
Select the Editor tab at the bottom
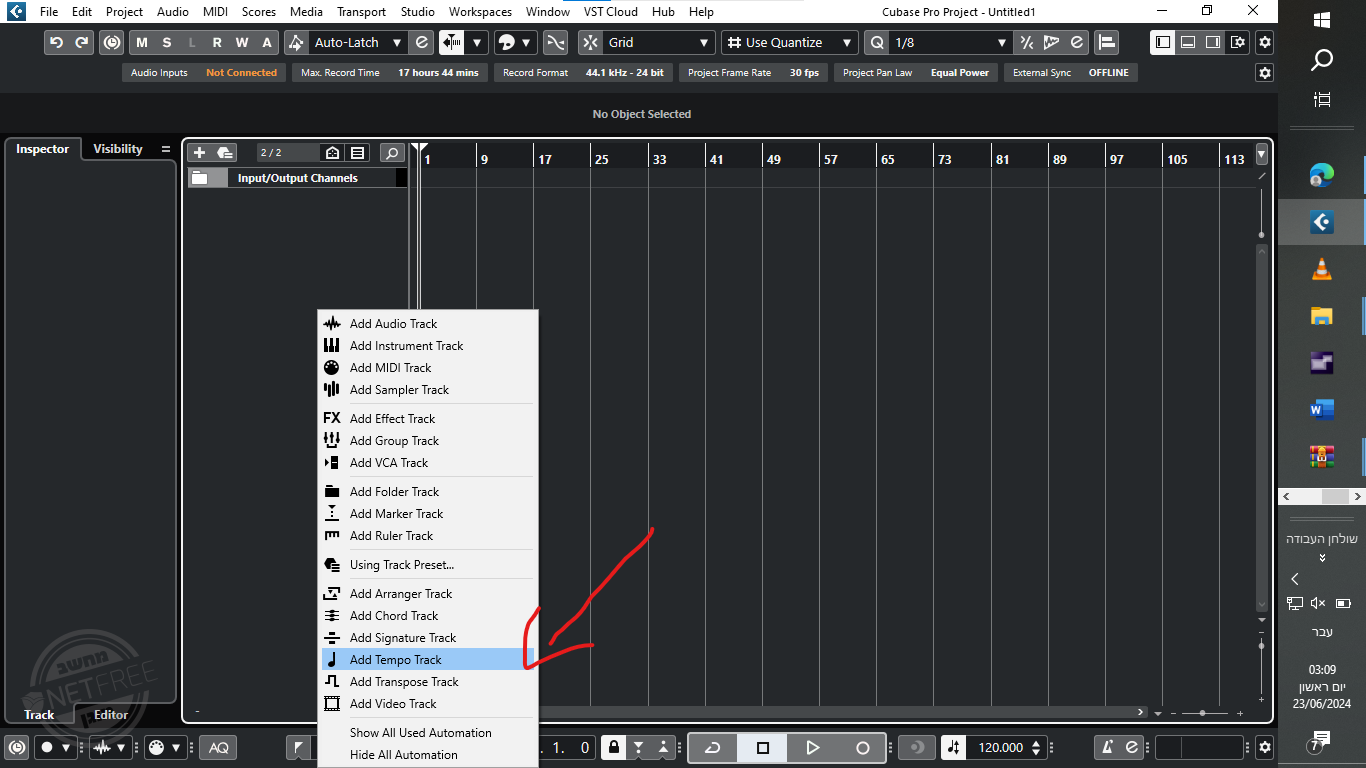point(111,715)
